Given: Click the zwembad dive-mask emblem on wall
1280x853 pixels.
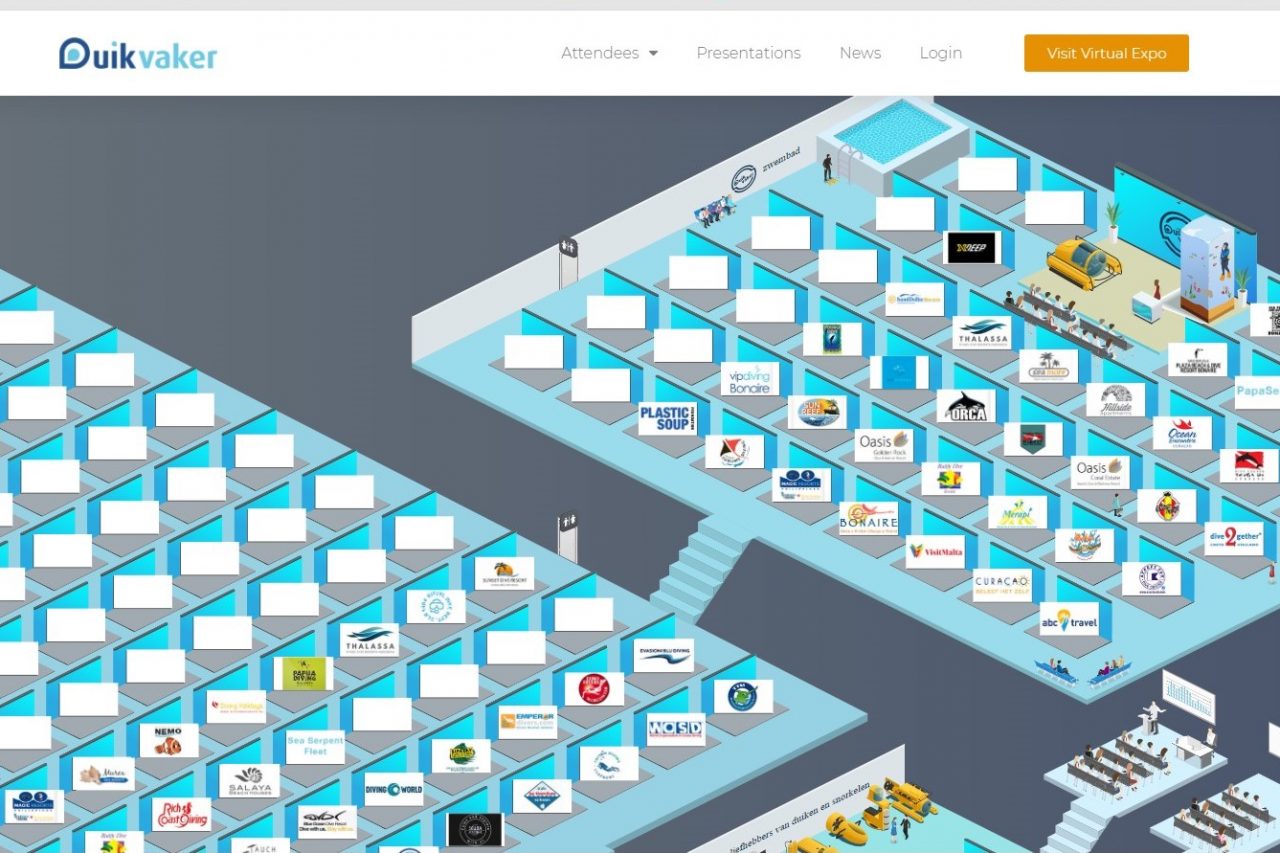Looking at the screenshot, I should [x=743, y=180].
